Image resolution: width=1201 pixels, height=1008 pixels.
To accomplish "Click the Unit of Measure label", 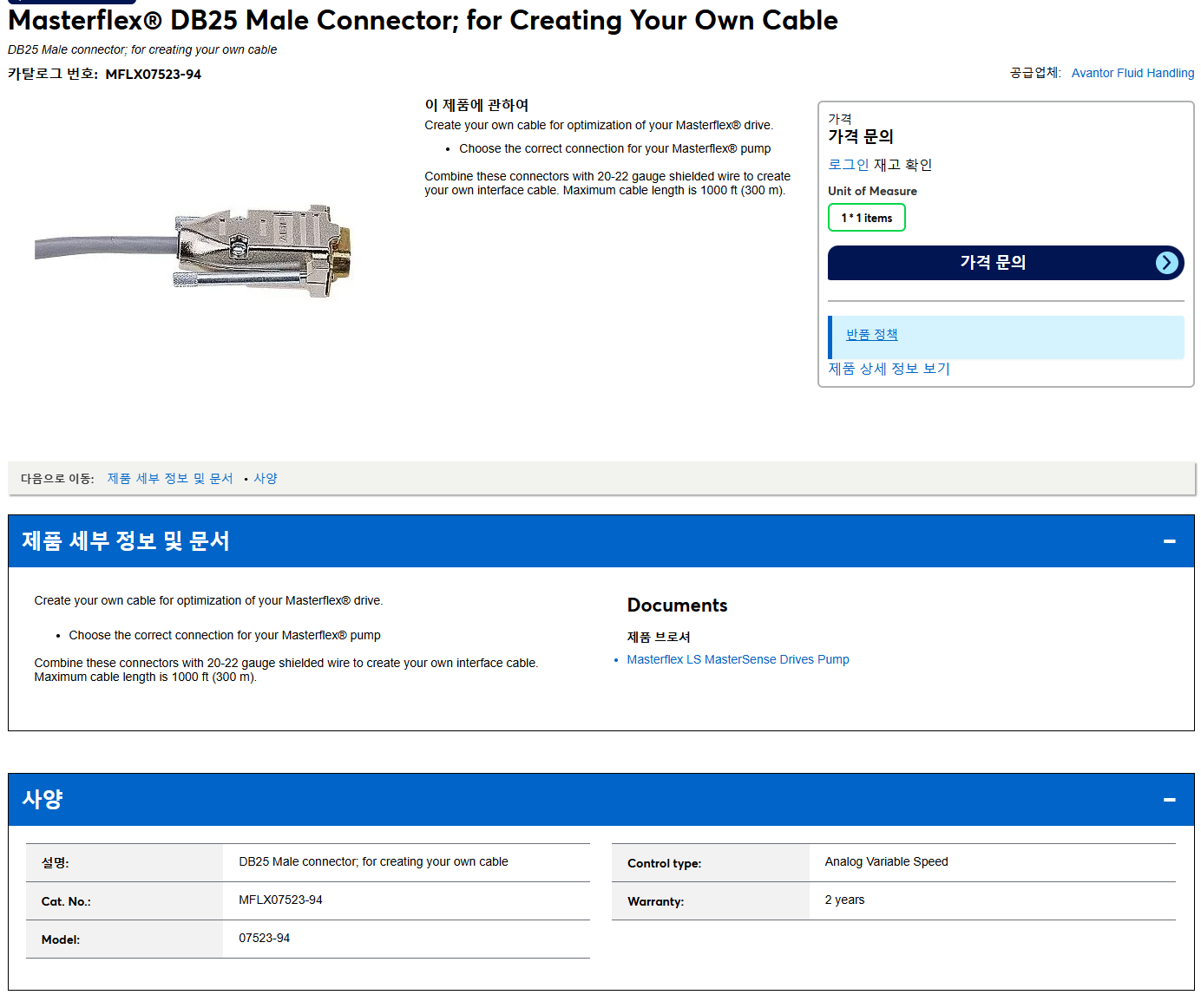I will (872, 191).
